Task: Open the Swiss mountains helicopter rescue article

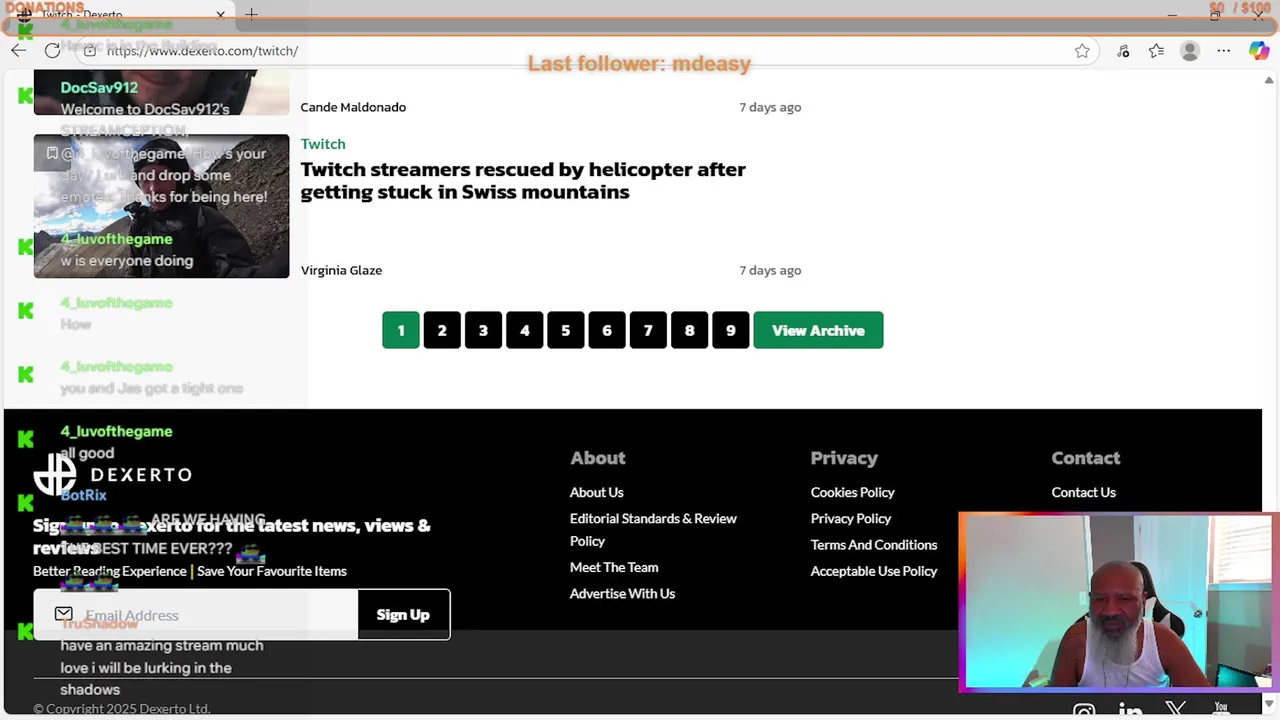Action: pyautogui.click(x=523, y=180)
